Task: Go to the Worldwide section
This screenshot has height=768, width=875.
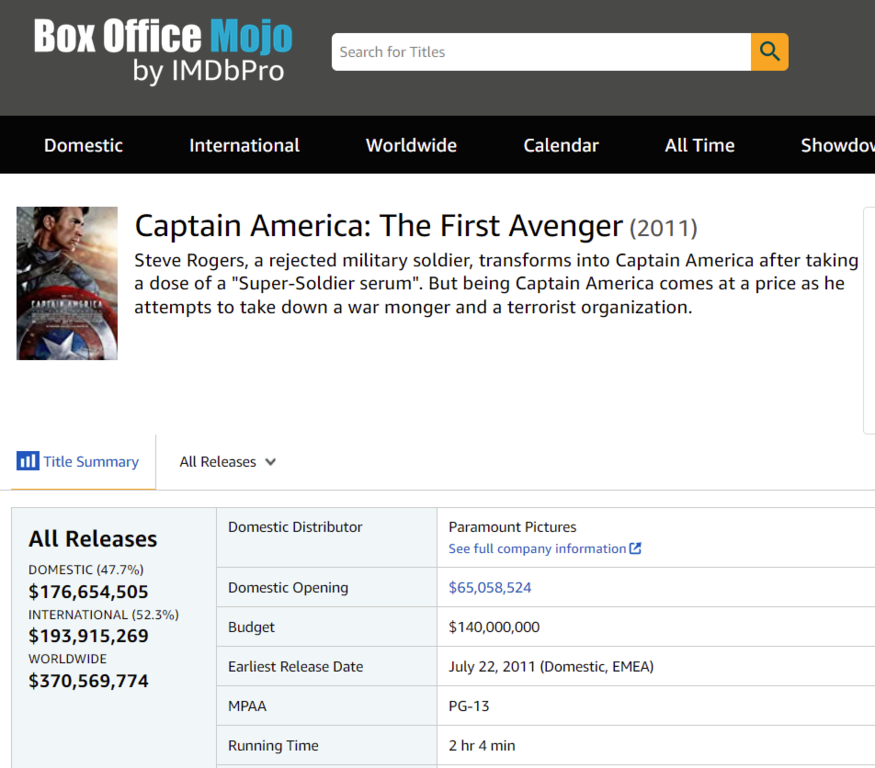Action: click(x=411, y=145)
